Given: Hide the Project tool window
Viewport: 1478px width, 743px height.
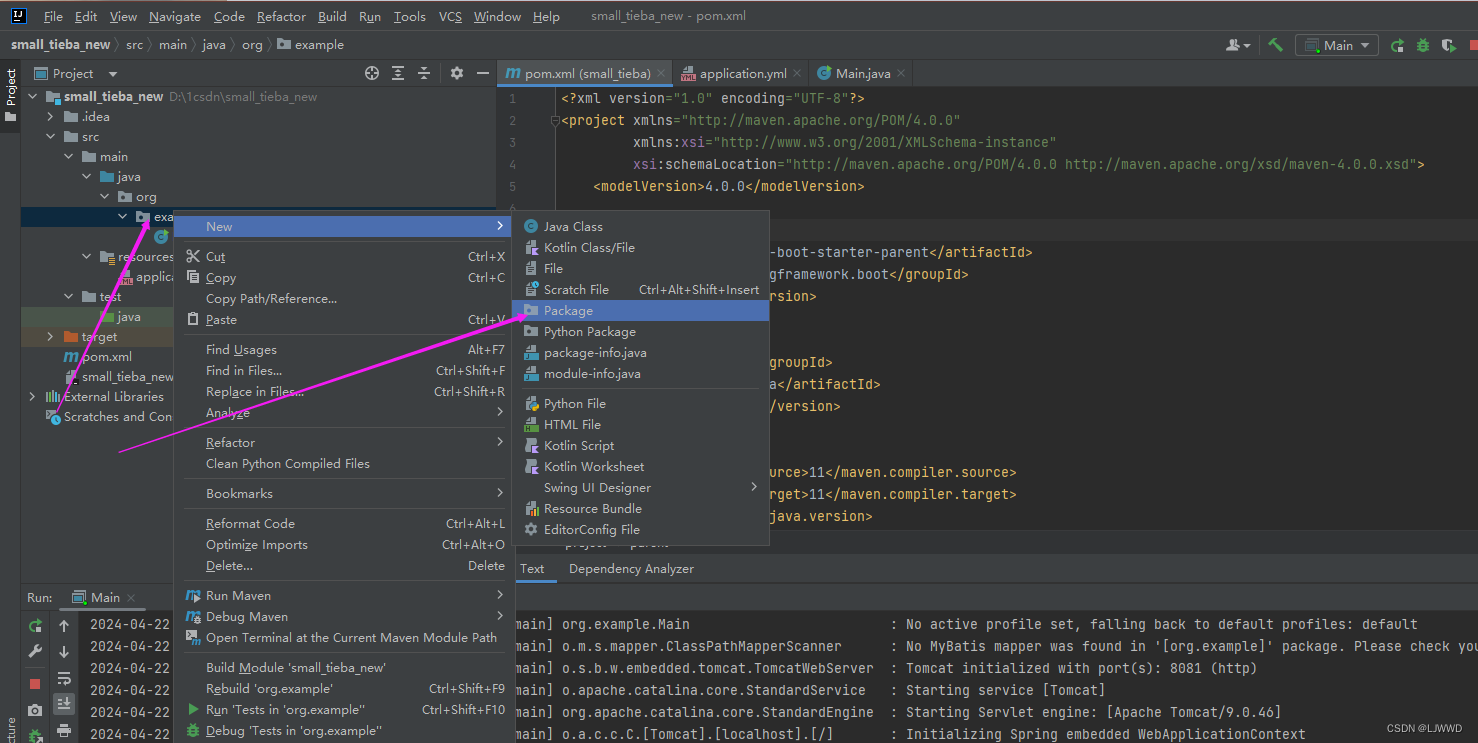Looking at the screenshot, I should click(x=483, y=73).
